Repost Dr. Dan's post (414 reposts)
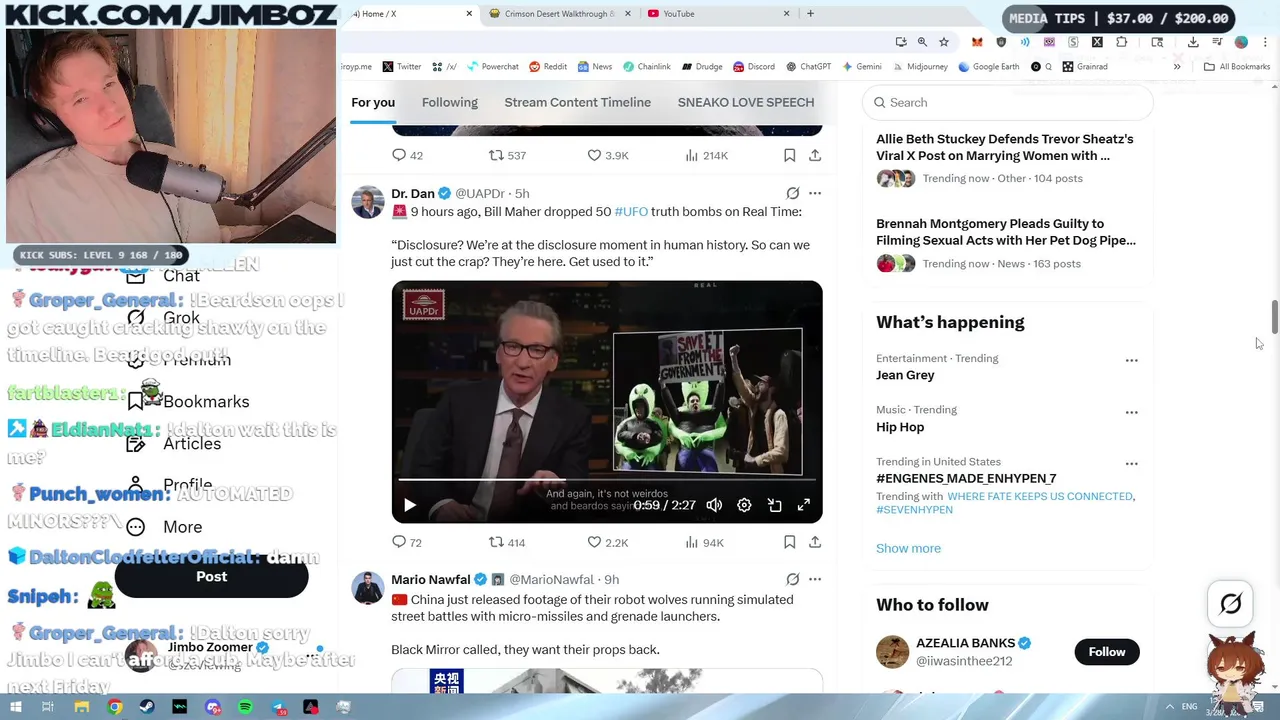The height and width of the screenshot is (720, 1280). [x=506, y=542]
